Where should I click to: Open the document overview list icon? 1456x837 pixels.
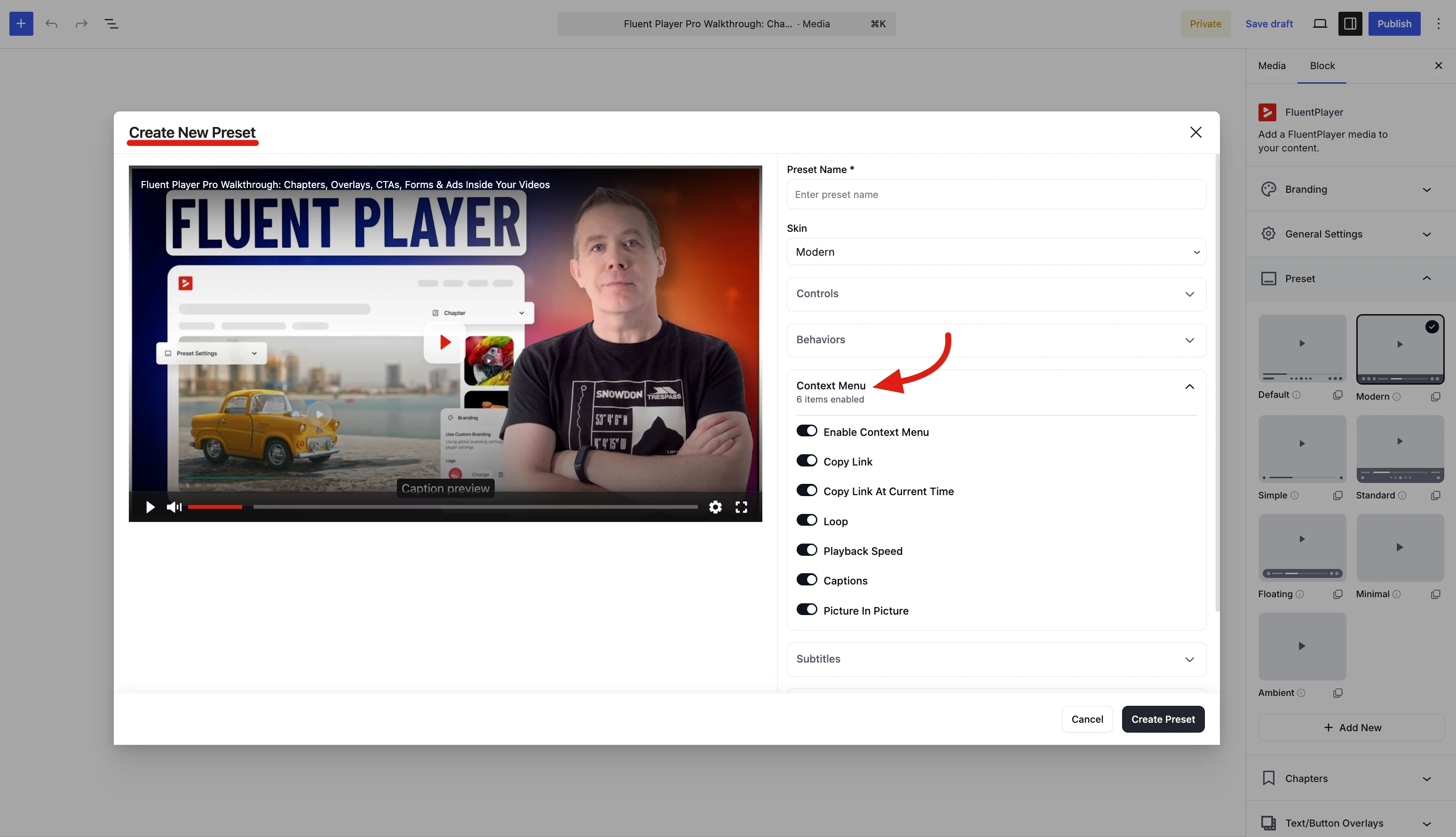click(111, 24)
